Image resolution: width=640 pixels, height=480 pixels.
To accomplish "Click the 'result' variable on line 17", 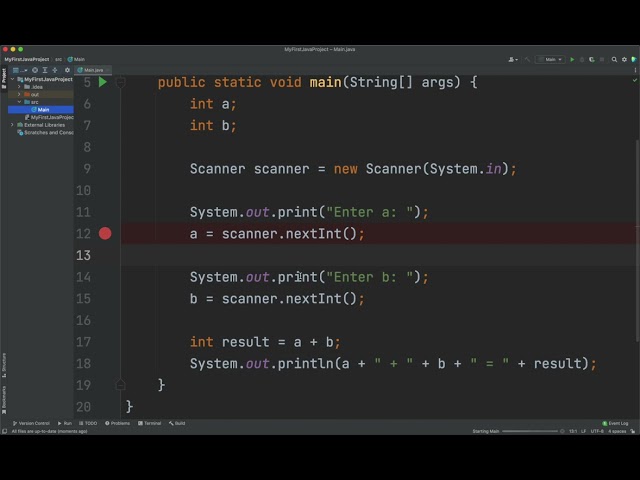I will tap(245, 342).
